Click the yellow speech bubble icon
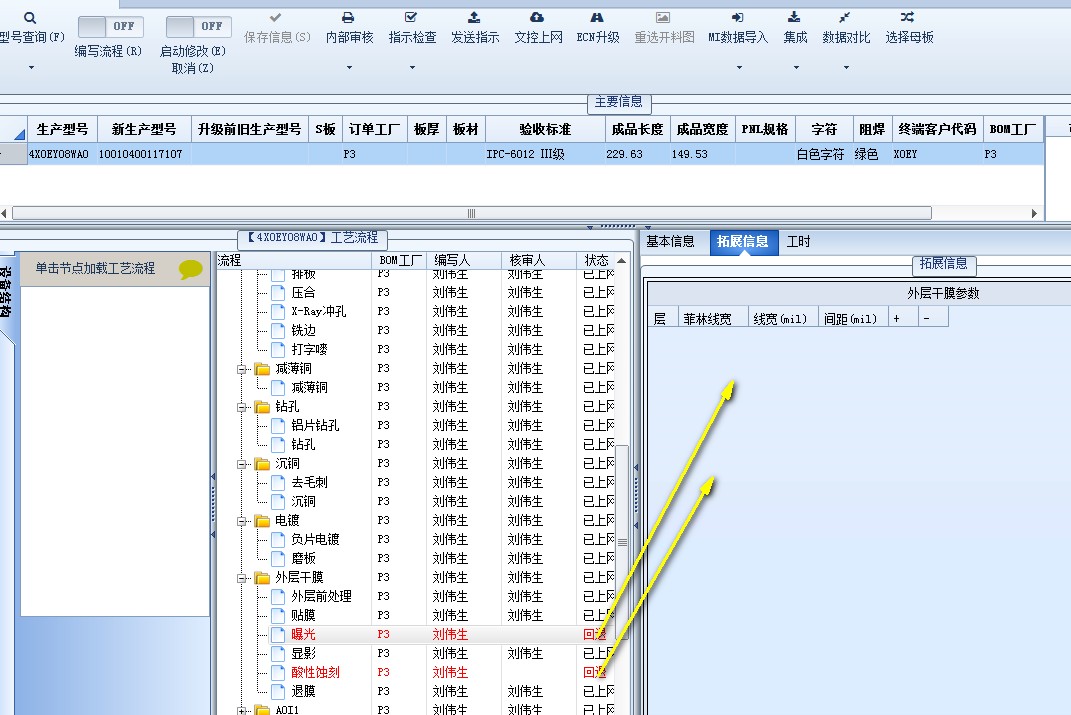Viewport: 1071px width, 715px height. point(191,269)
